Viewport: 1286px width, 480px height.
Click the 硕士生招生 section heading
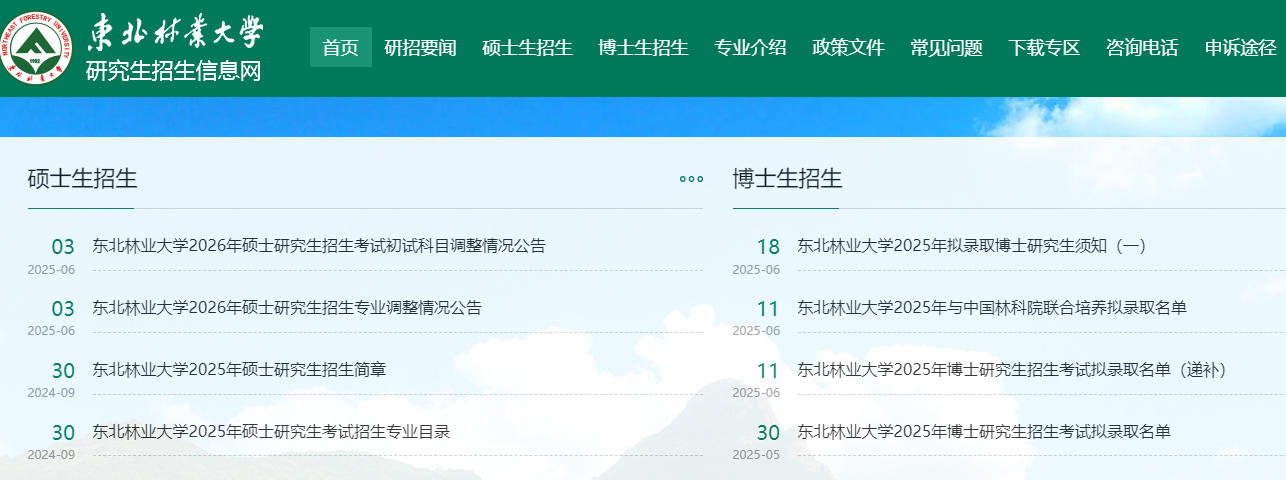coord(83,179)
